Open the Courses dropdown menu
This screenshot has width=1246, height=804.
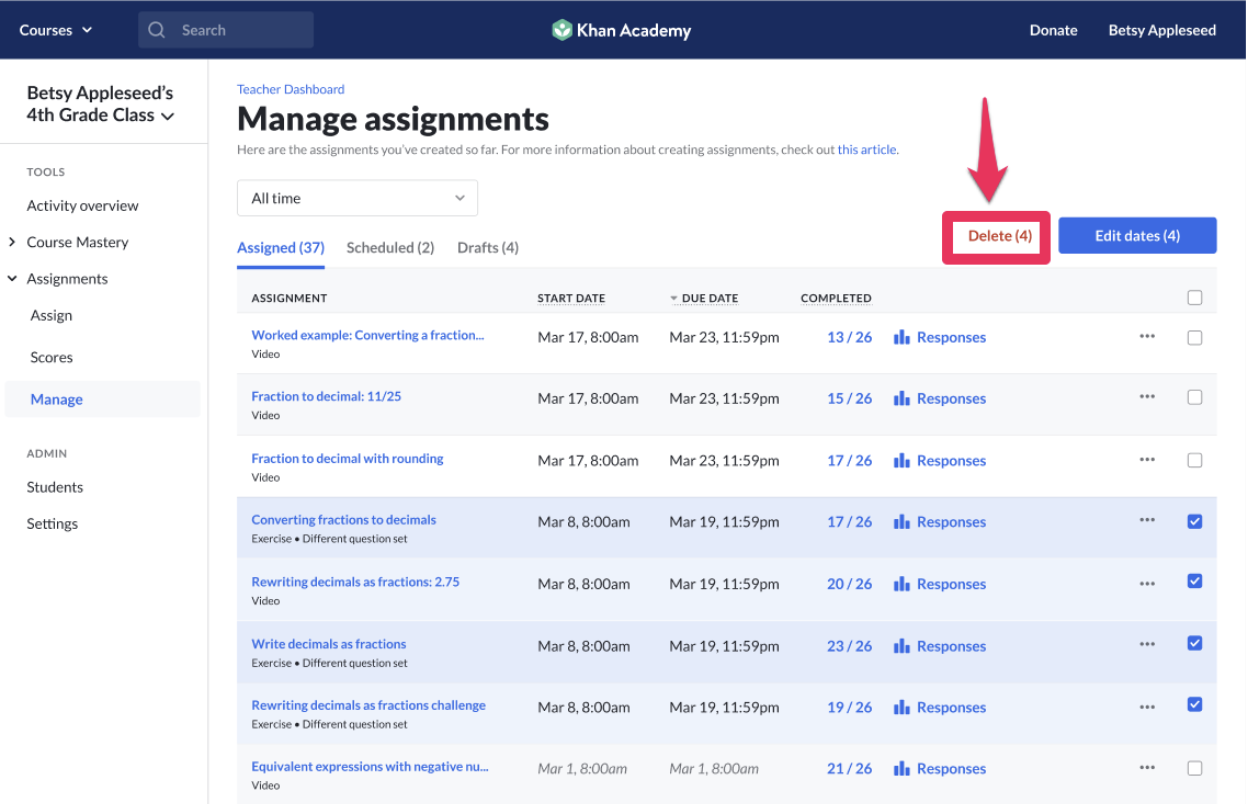point(56,30)
